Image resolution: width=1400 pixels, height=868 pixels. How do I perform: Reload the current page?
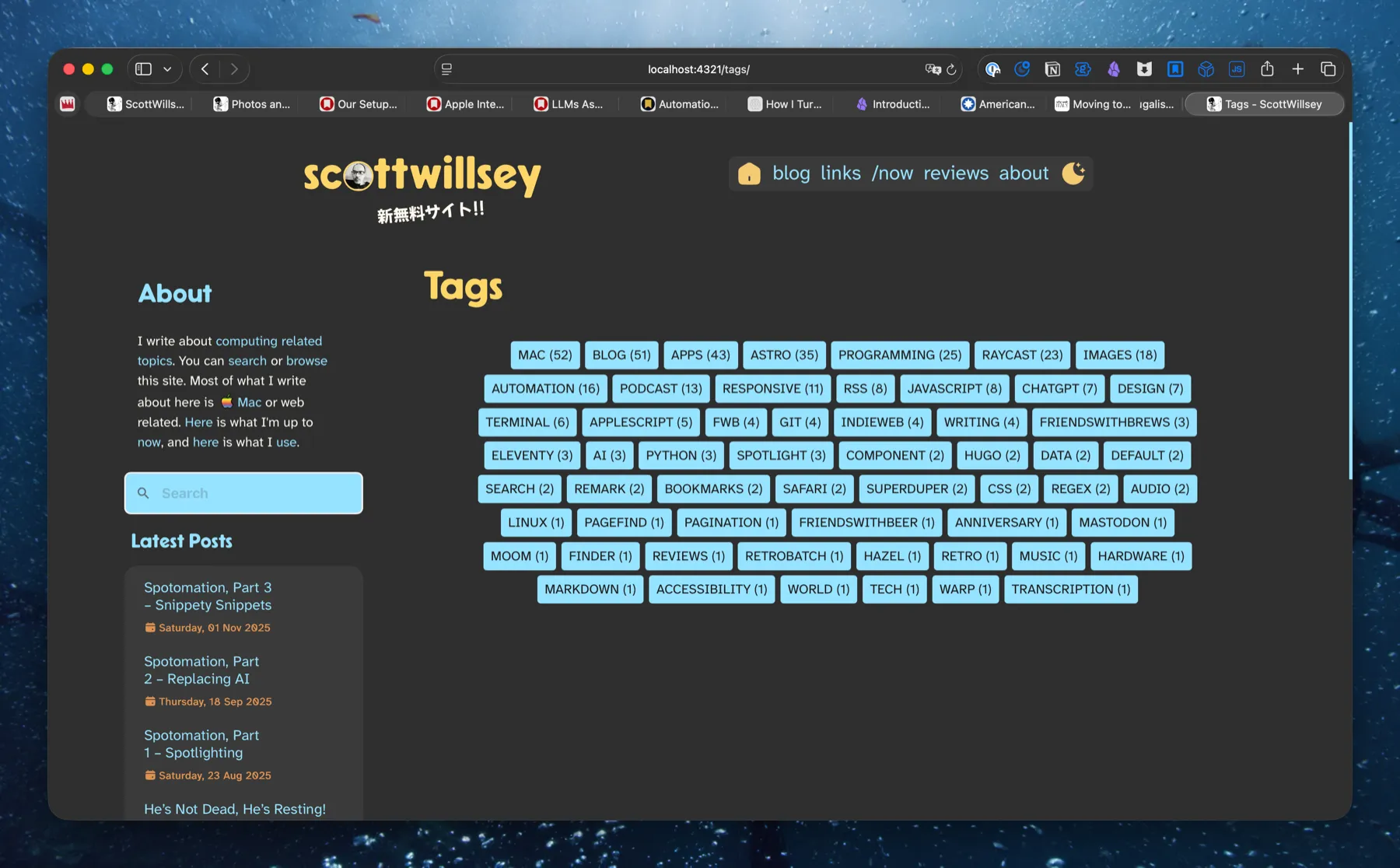coord(950,69)
